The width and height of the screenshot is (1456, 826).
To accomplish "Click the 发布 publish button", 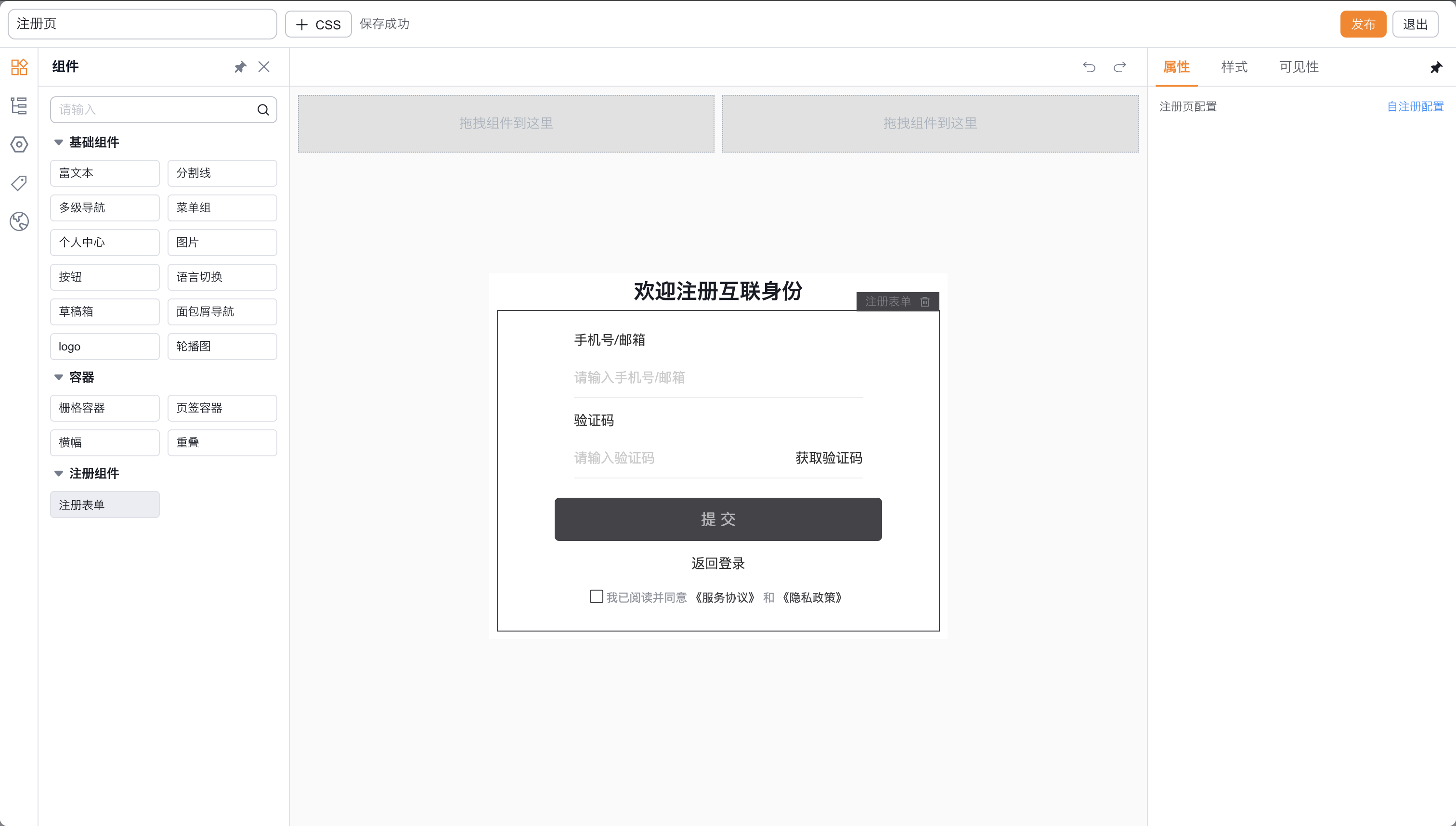I will point(1363,25).
